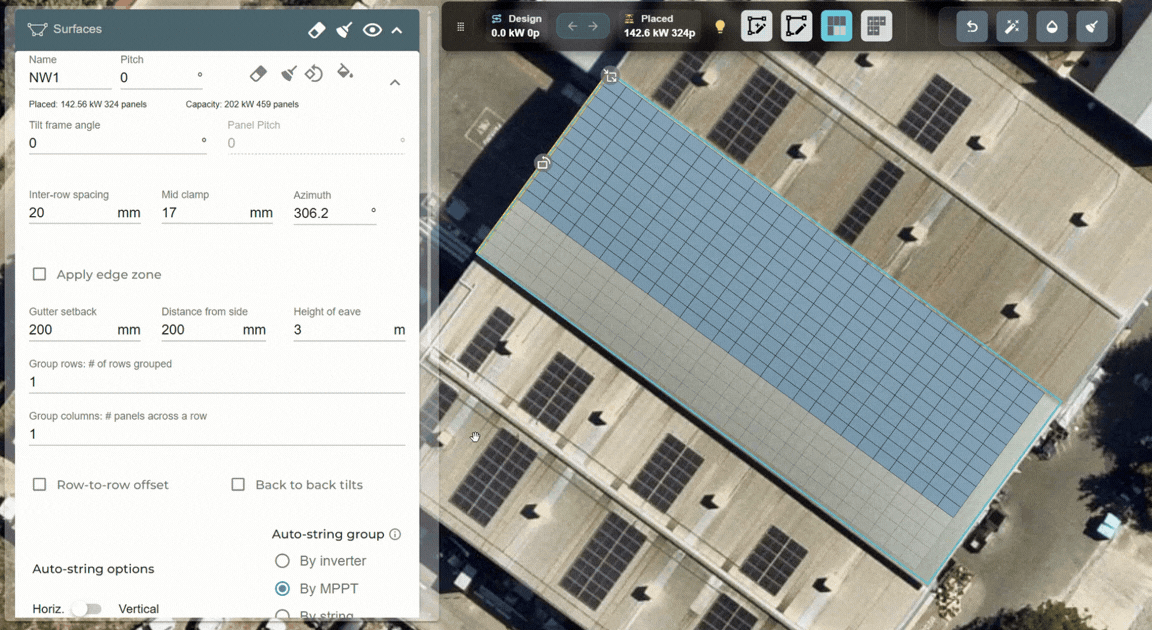Image resolution: width=1152 pixels, height=630 pixels.
Task: Click the magic wand tool in toolbar
Action: tap(1011, 27)
